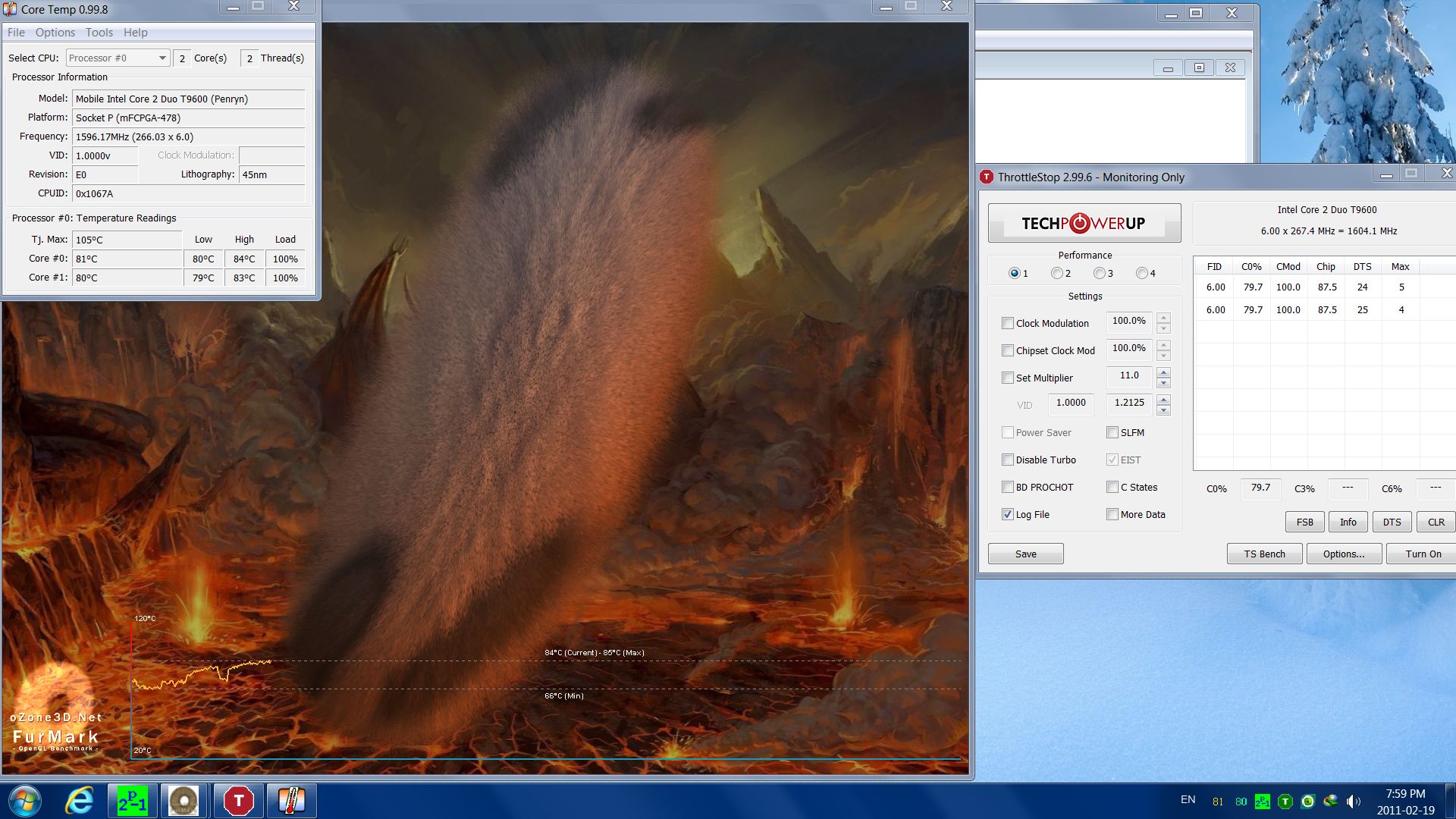Image resolution: width=1456 pixels, height=819 pixels.
Task: Raise VID 1.2125 with up arrow
Action: point(1163,400)
